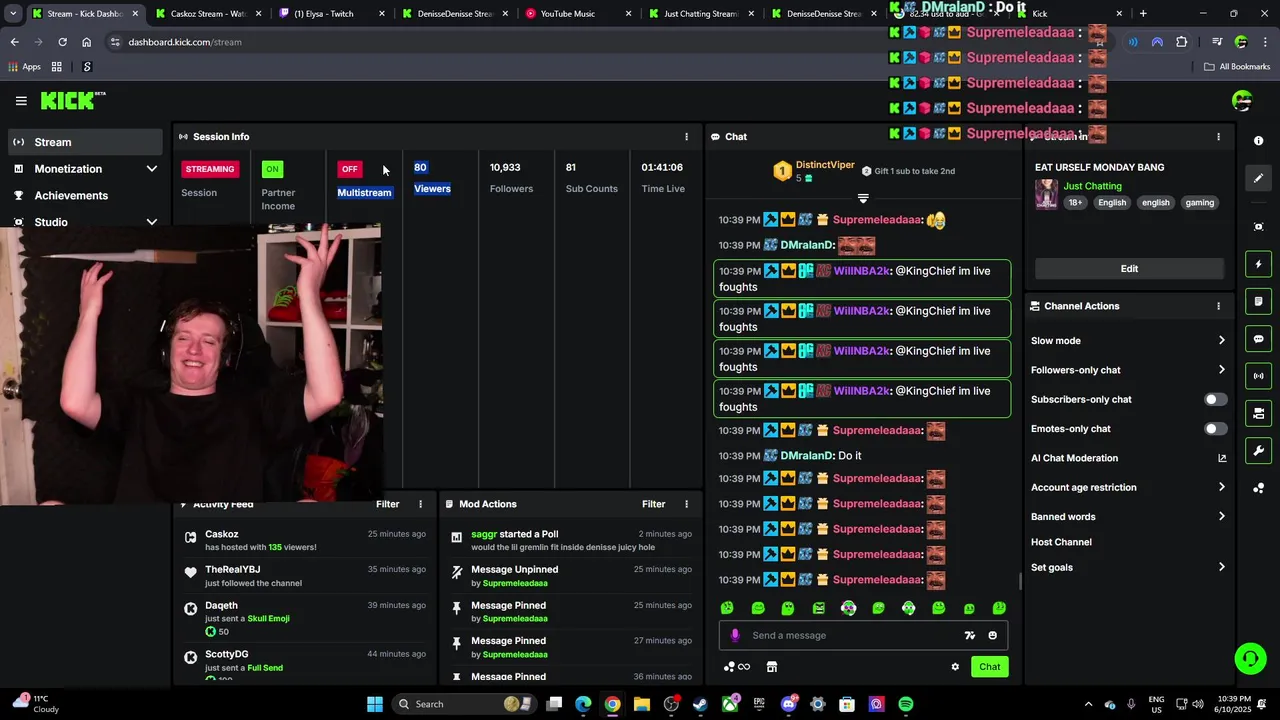Open the hamburger menu beside the Kick logo
The image size is (1280, 720).
(21, 101)
